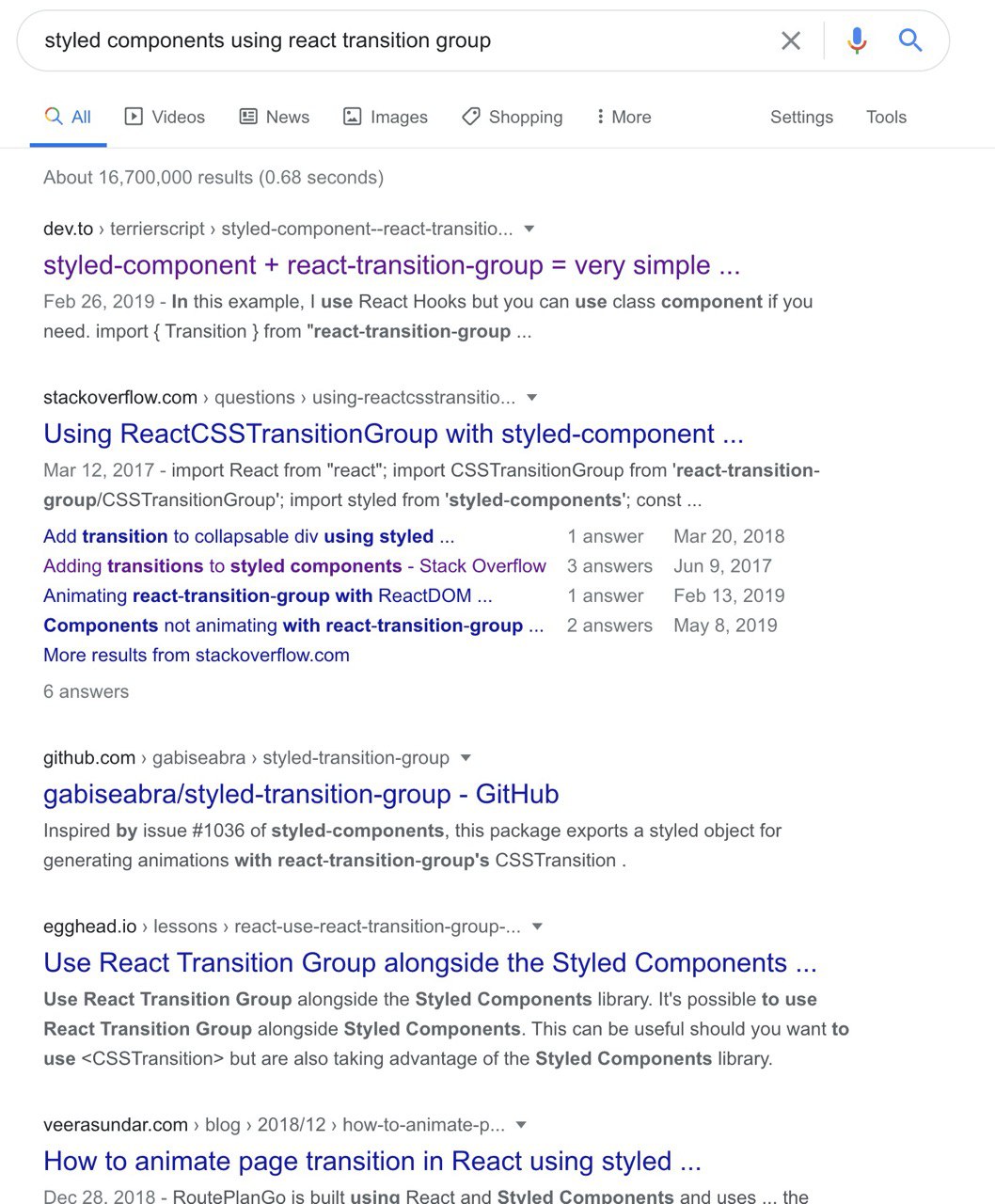Expand dropdown arrow beside veerasundar.com result URL
The height and width of the screenshot is (1204, 995).
[521, 1124]
